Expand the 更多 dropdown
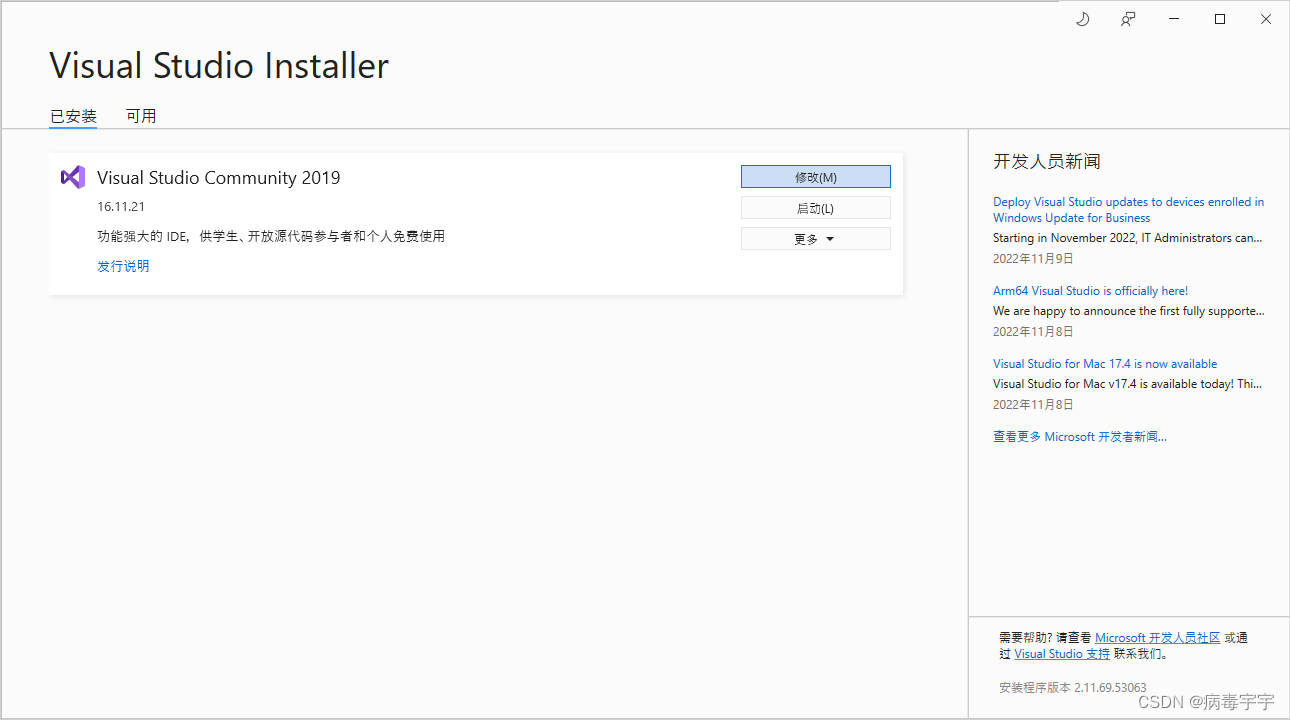Image resolution: width=1290 pixels, height=720 pixels. (x=815, y=239)
